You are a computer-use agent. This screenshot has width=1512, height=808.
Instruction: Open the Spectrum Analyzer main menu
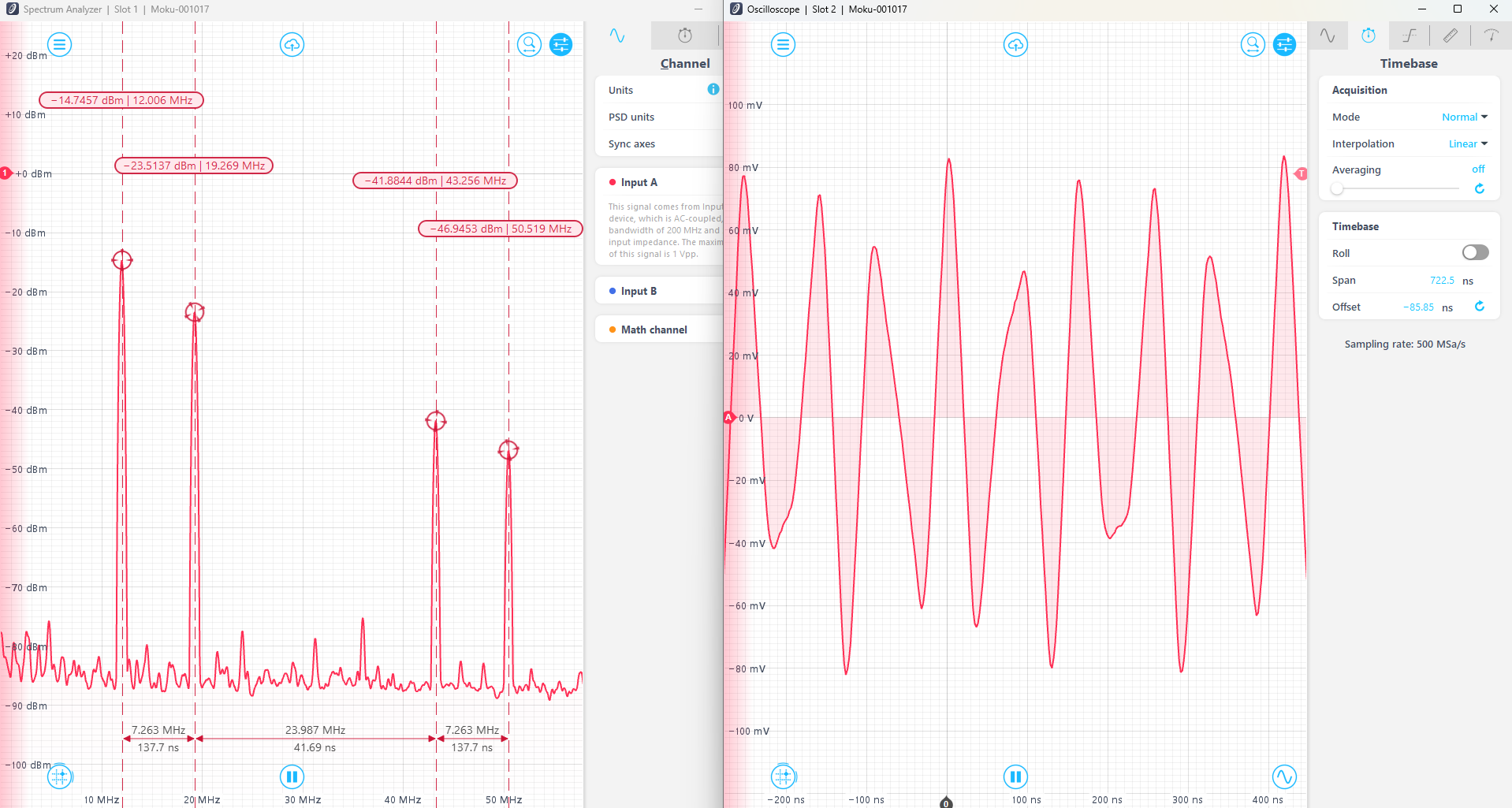(59, 44)
